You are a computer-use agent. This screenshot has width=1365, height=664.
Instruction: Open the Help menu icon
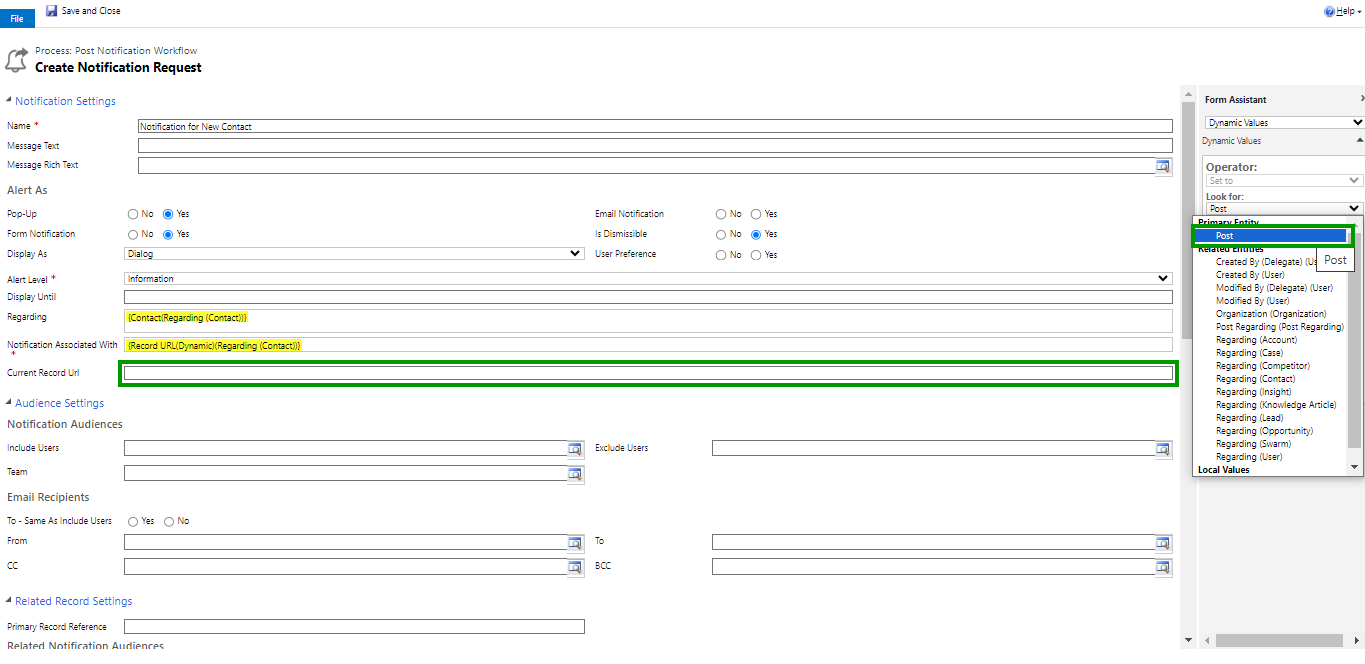coord(1329,11)
